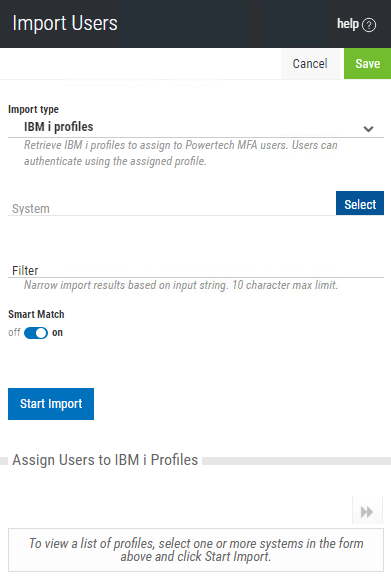The width and height of the screenshot is (391, 579).
Task: Click the Cancel button
Action: (x=310, y=64)
